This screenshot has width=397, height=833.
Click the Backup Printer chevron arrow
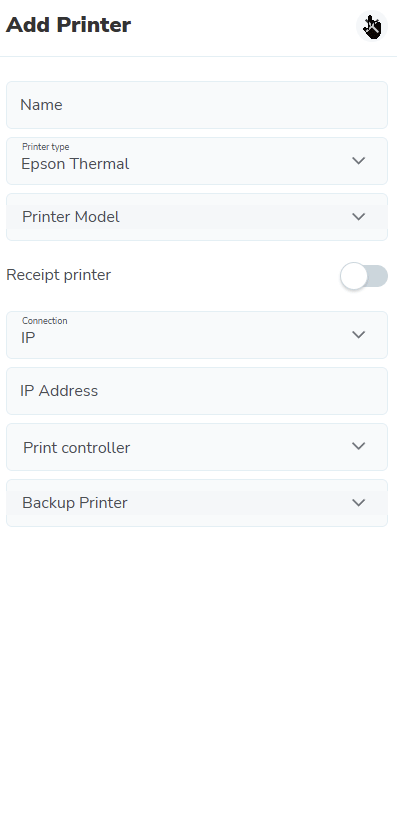359,503
